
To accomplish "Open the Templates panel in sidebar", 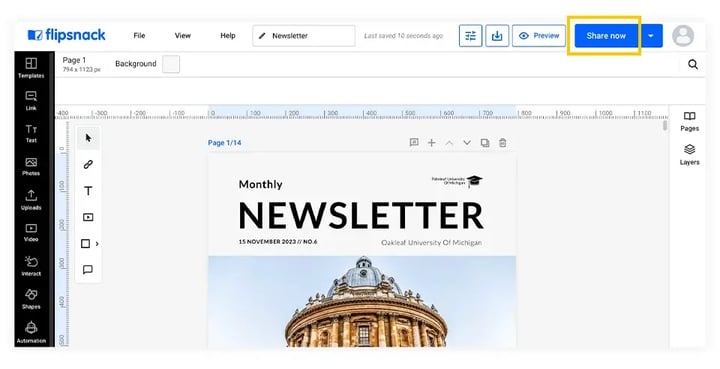I will (31, 67).
